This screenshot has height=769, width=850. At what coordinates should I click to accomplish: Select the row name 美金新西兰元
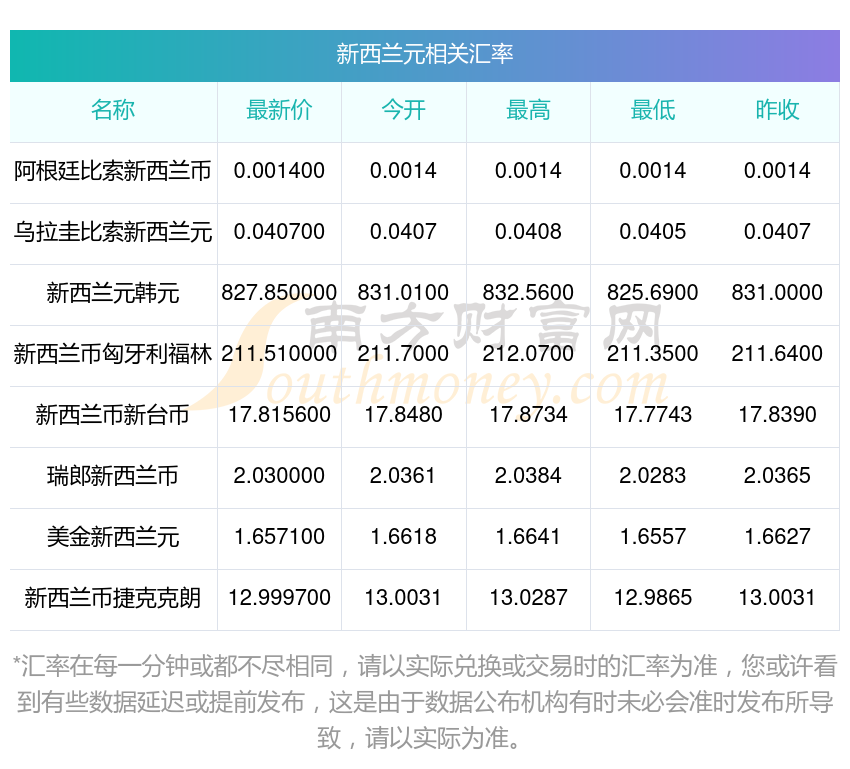(113, 537)
